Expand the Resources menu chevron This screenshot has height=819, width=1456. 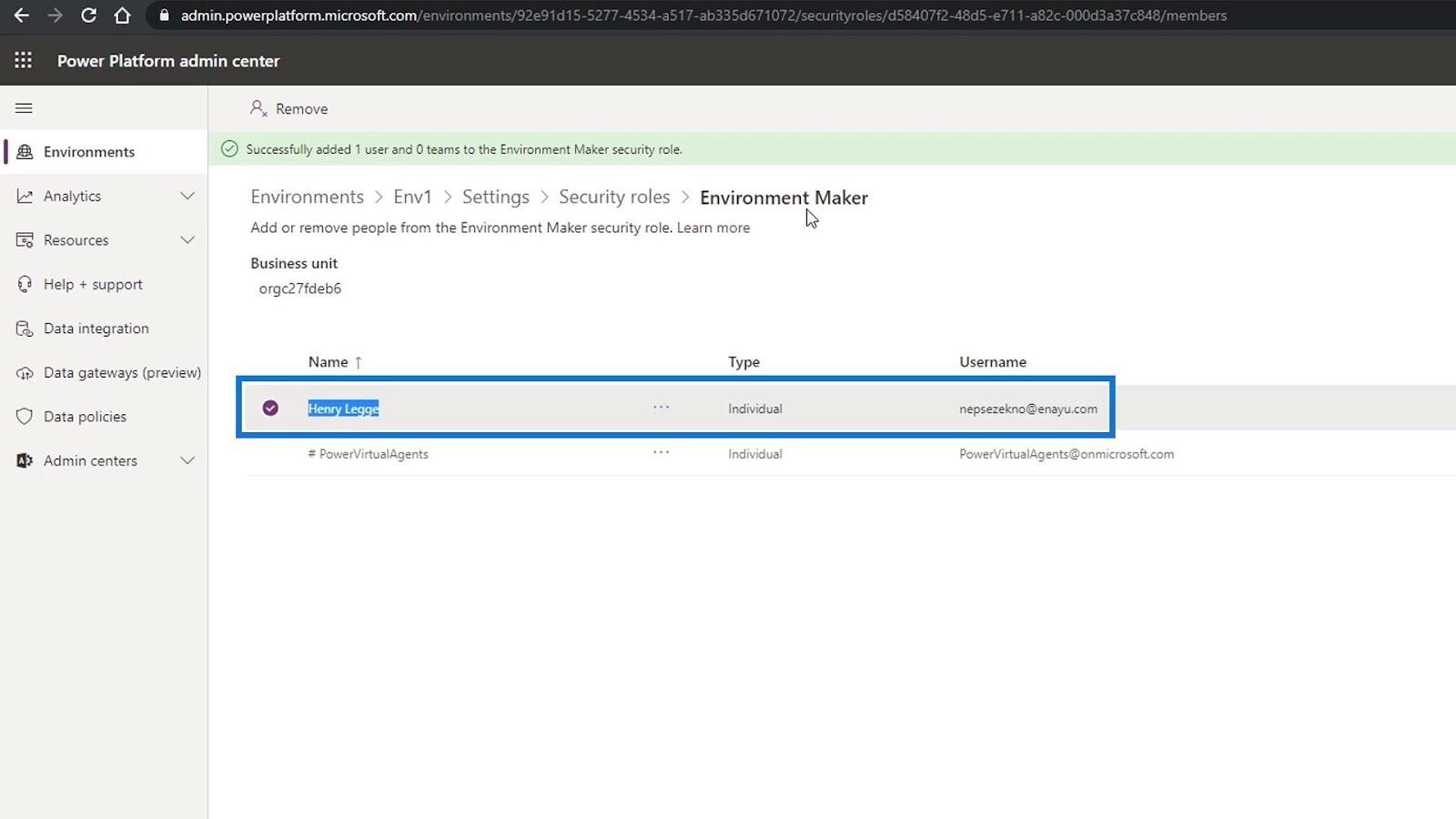coord(187,240)
